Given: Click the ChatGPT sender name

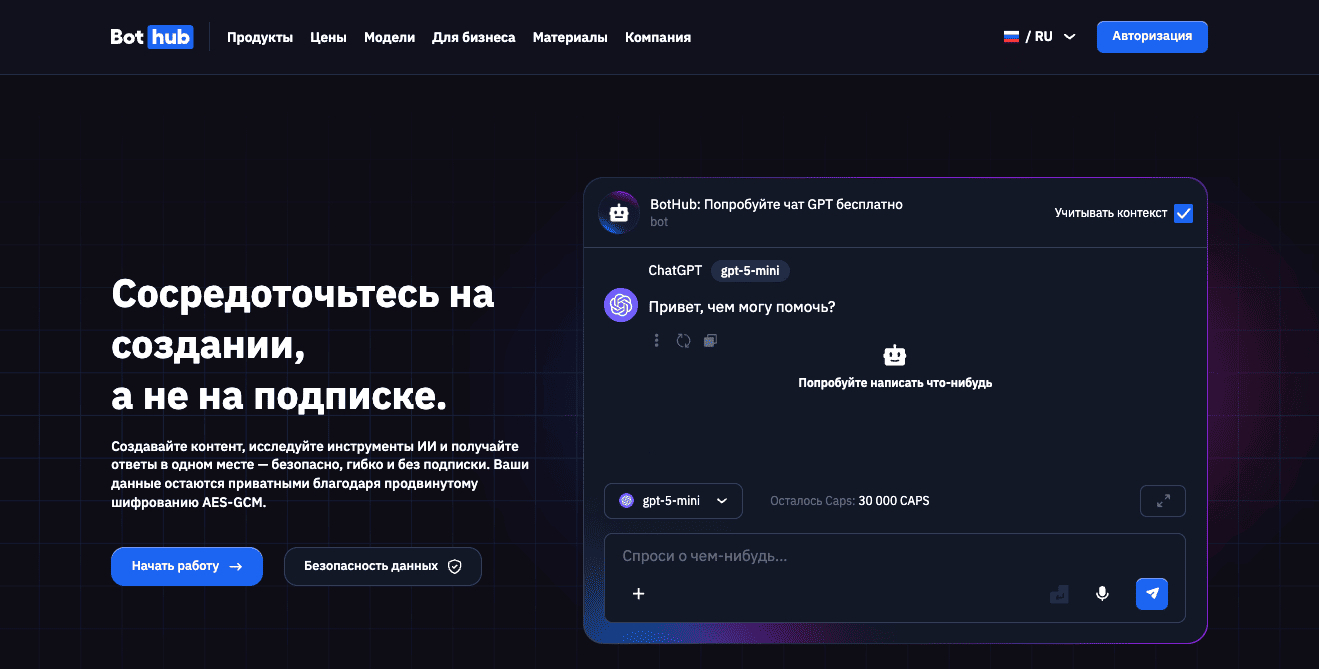Looking at the screenshot, I should 675,271.
